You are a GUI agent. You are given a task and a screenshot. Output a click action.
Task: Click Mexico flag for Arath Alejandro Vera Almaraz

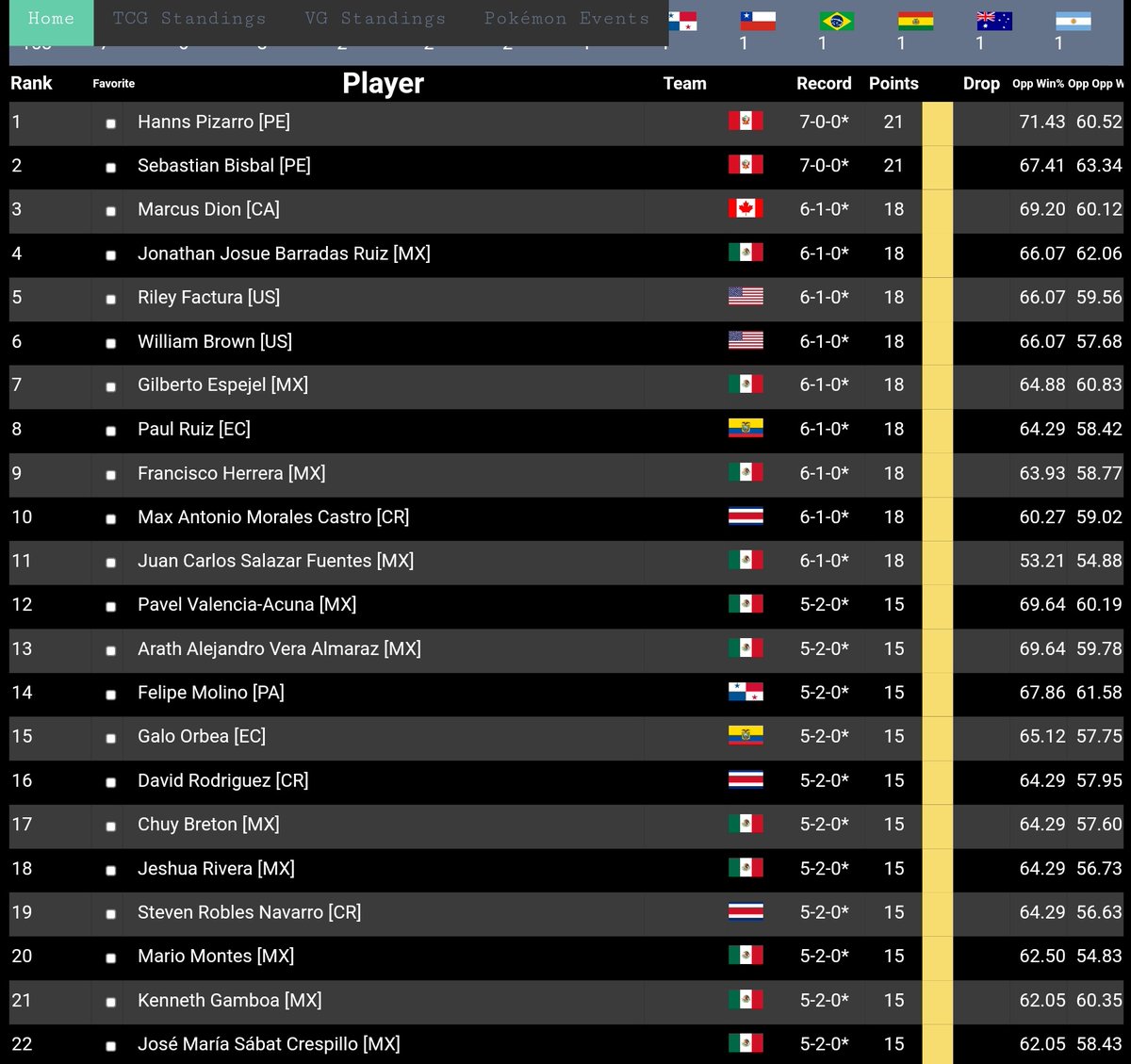[746, 648]
